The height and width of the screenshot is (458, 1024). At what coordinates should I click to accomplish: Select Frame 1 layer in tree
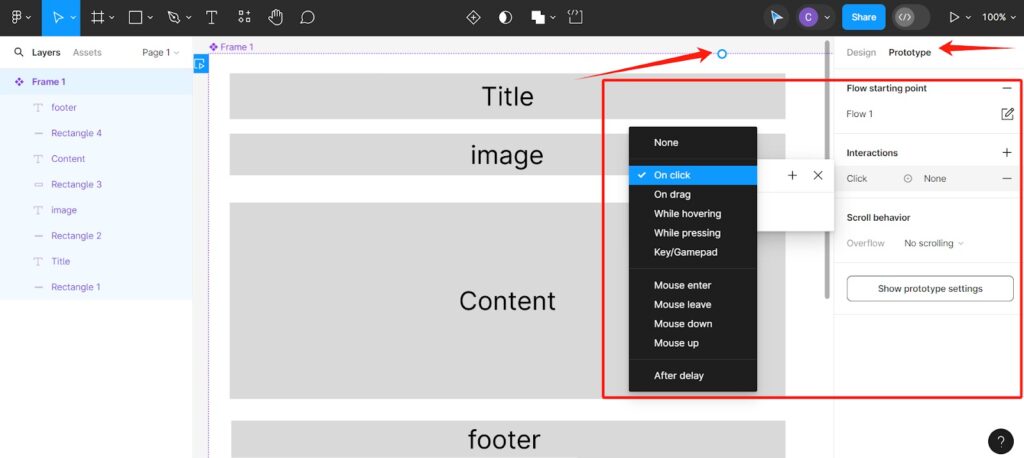pos(96,82)
